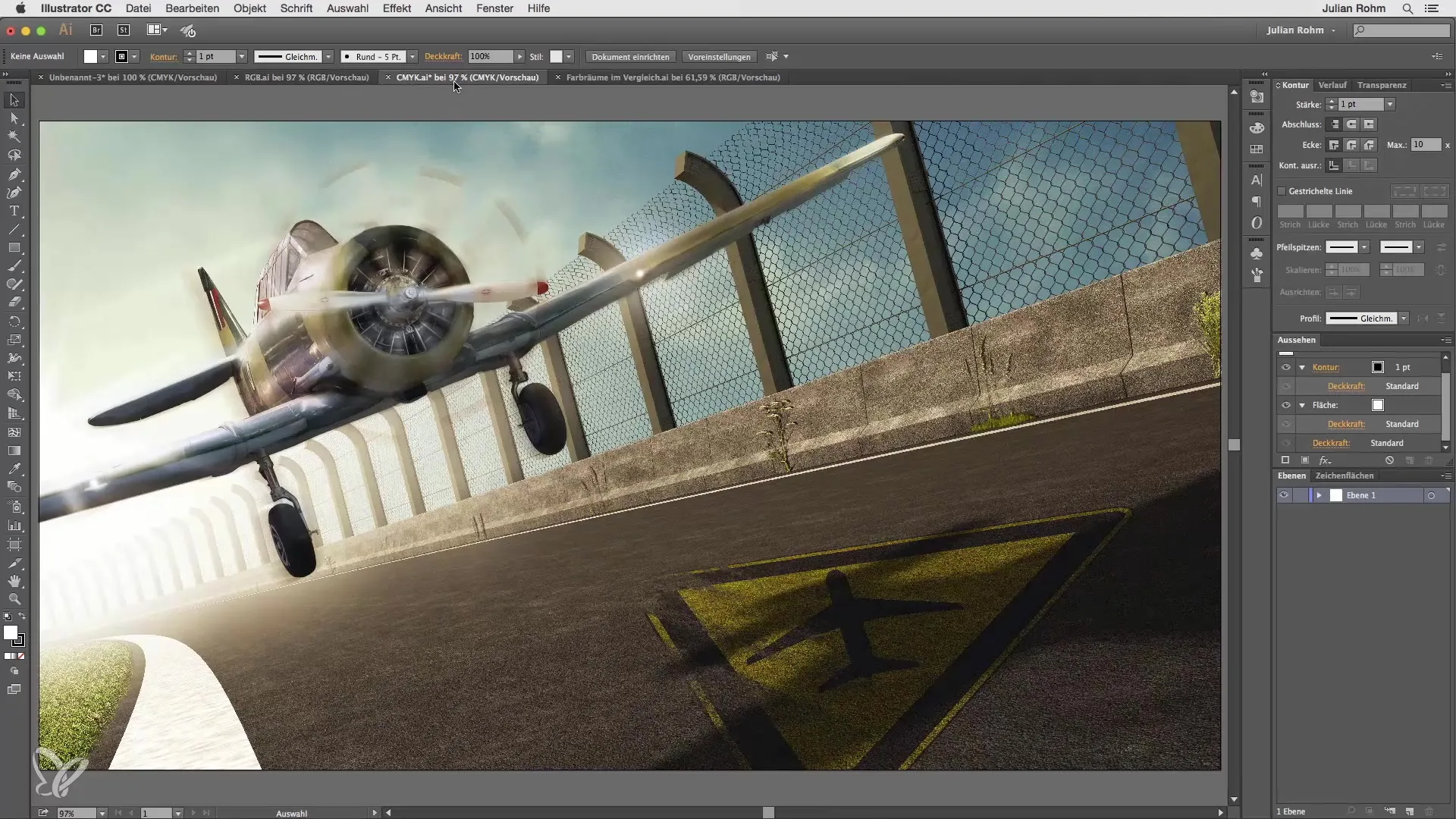Toggle visibility of Kontur appearance row
This screenshot has width=1456, height=819.
pos(1285,367)
